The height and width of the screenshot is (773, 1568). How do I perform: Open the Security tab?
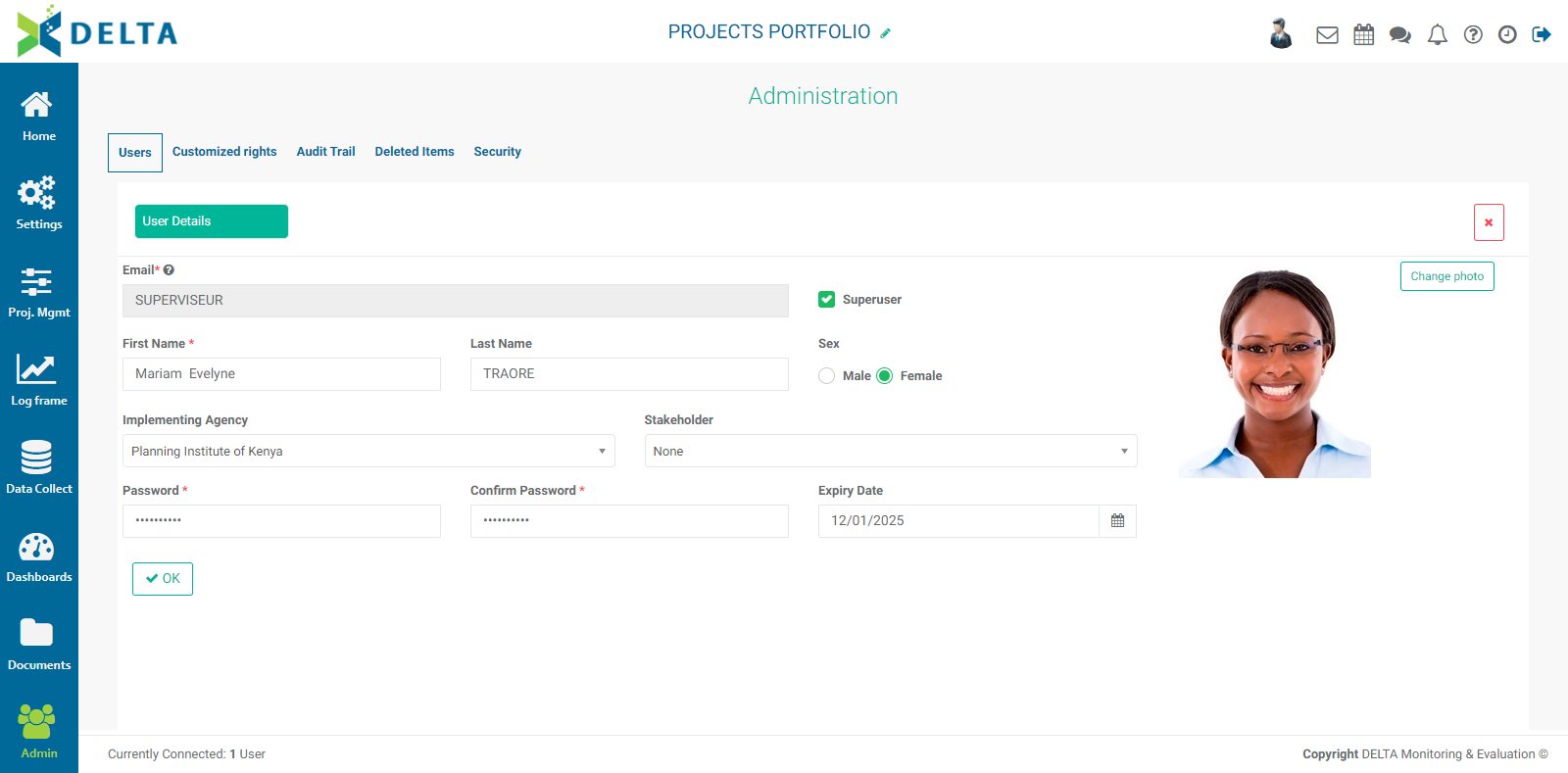pyautogui.click(x=497, y=152)
